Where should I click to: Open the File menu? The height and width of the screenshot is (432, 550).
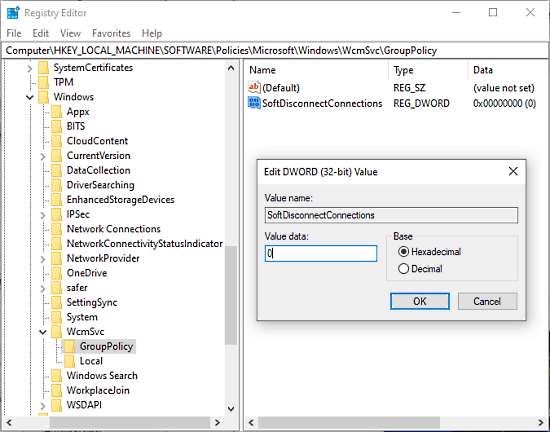(x=14, y=33)
